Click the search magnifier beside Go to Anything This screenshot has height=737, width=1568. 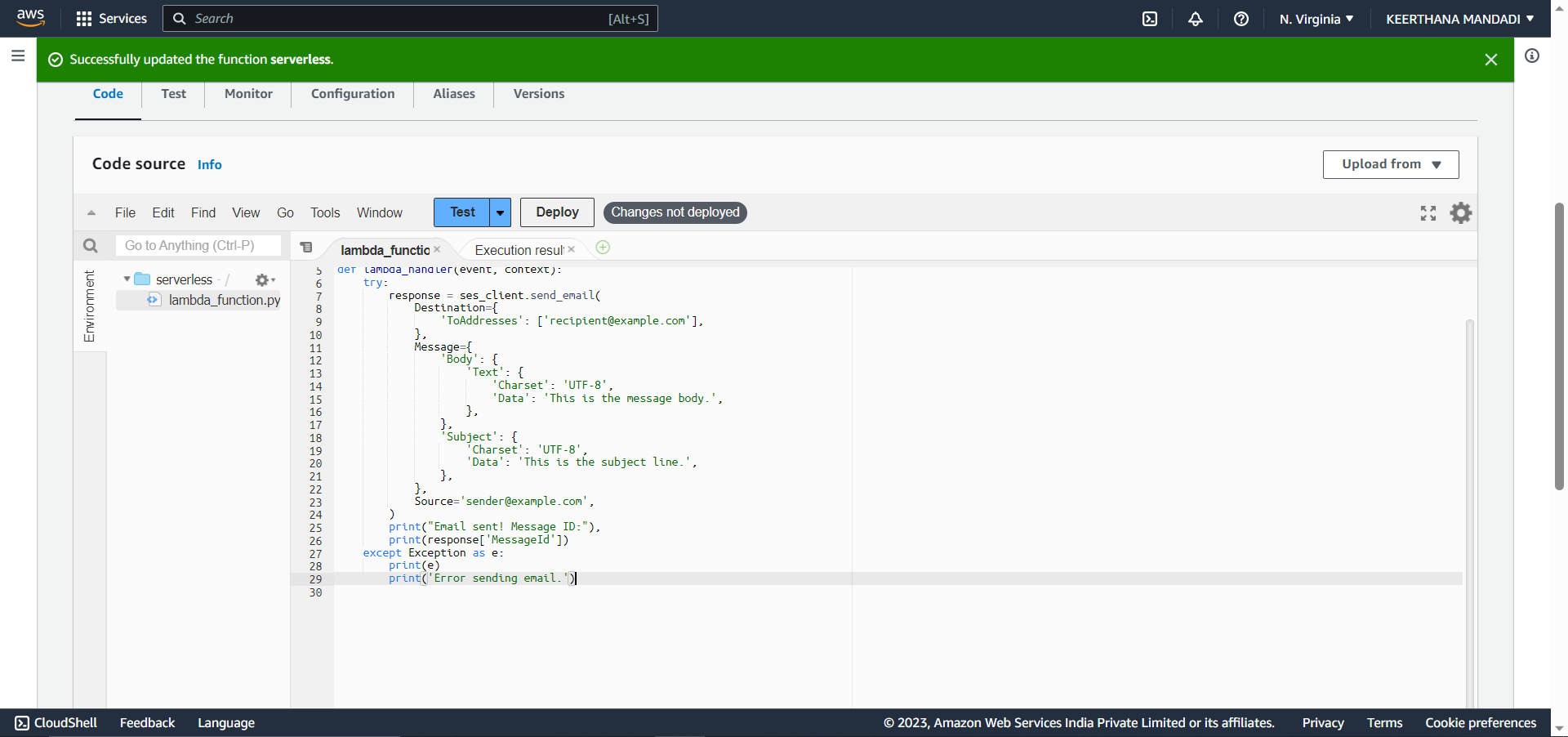click(90, 245)
